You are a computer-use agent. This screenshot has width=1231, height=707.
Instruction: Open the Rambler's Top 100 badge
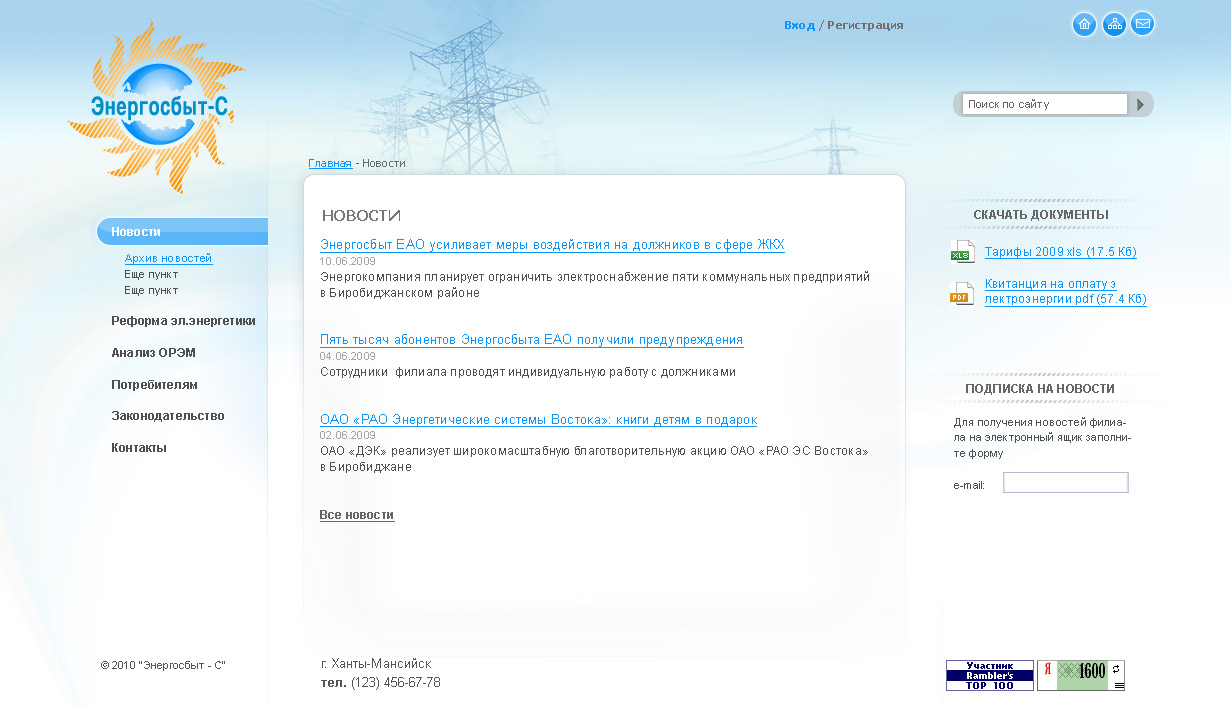point(990,675)
